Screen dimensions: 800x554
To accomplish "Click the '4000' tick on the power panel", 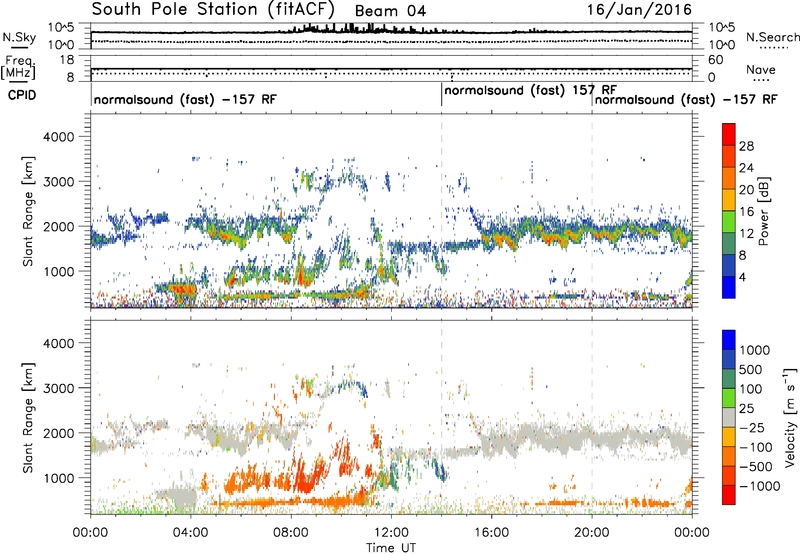I will pyautogui.click(x=58, y=137).
